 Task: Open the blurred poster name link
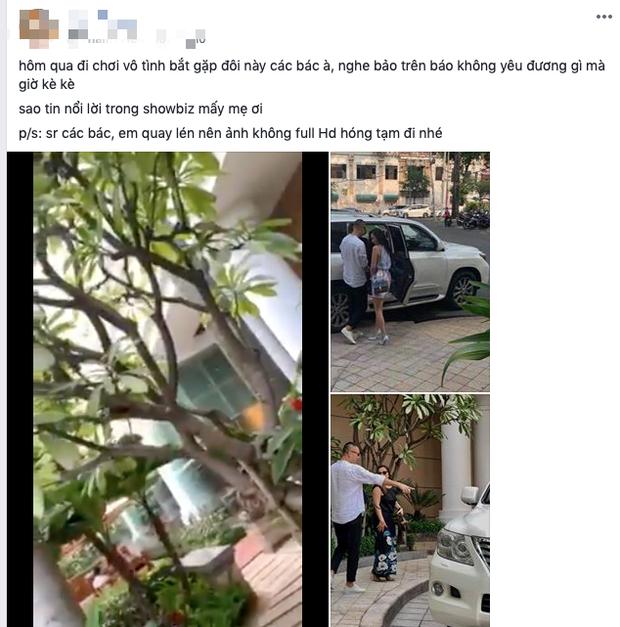tap(103, 24)
